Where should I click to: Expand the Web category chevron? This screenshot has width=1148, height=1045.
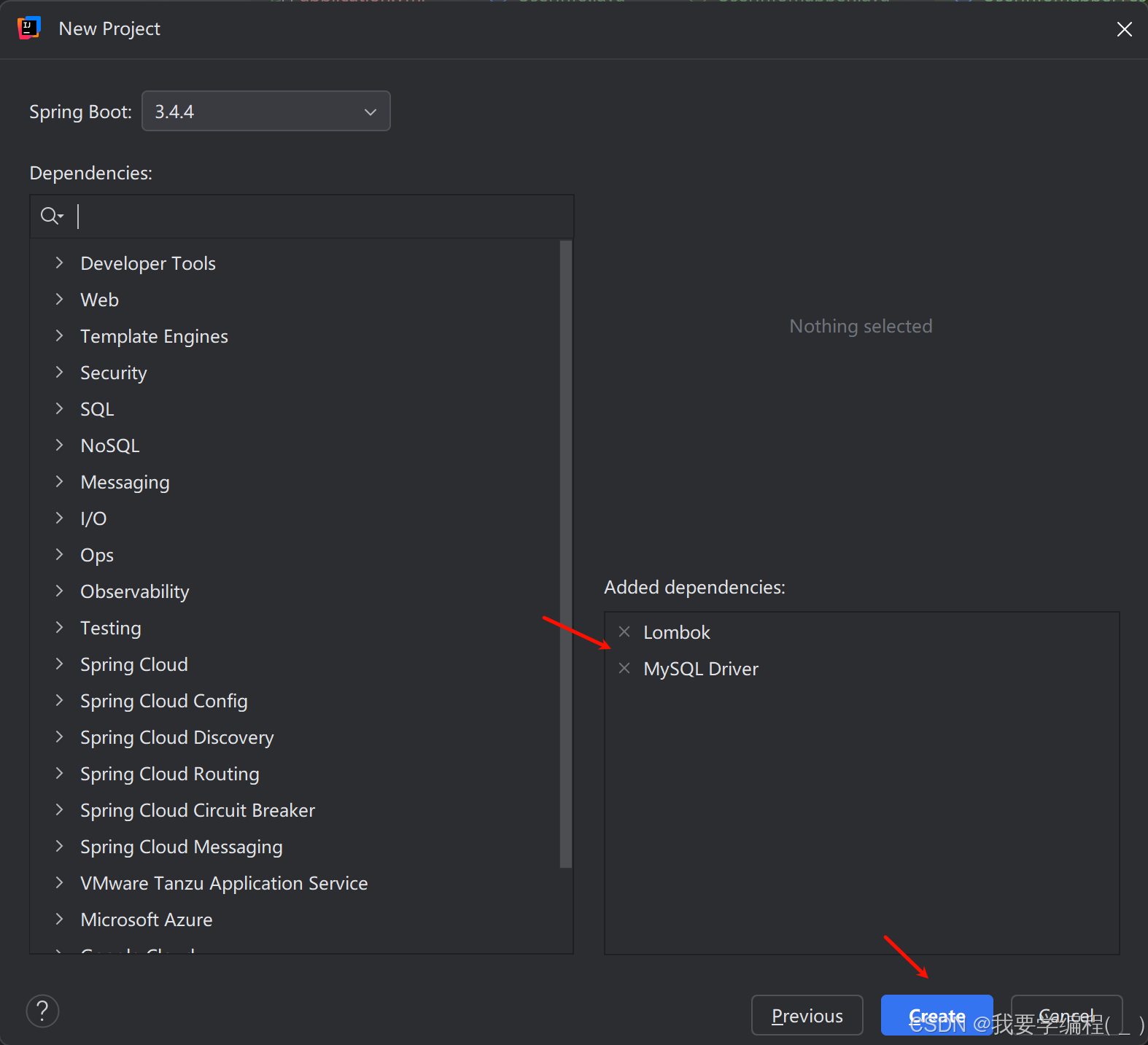[x=59, y=299]
